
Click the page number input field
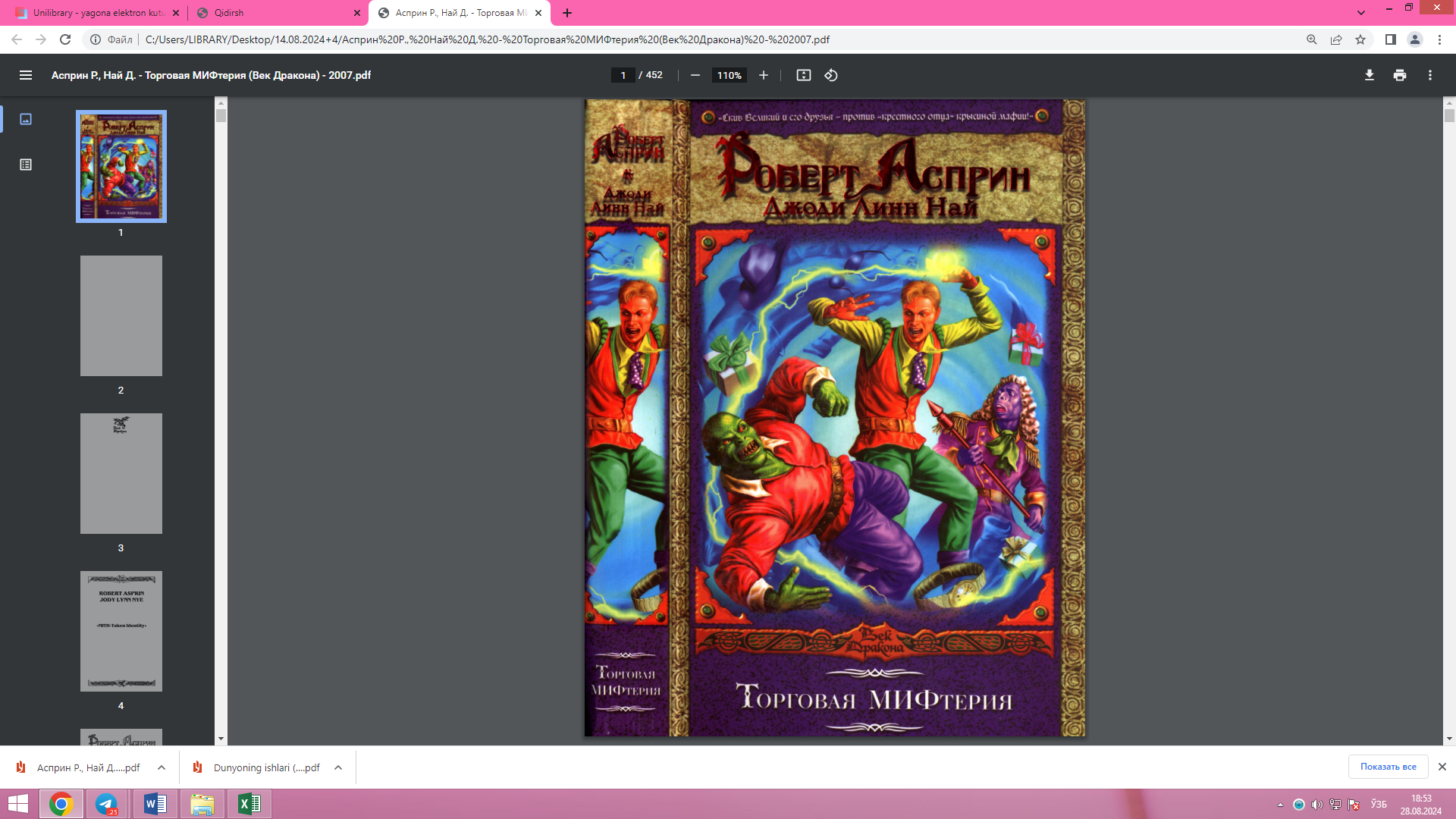pos(623,75)
